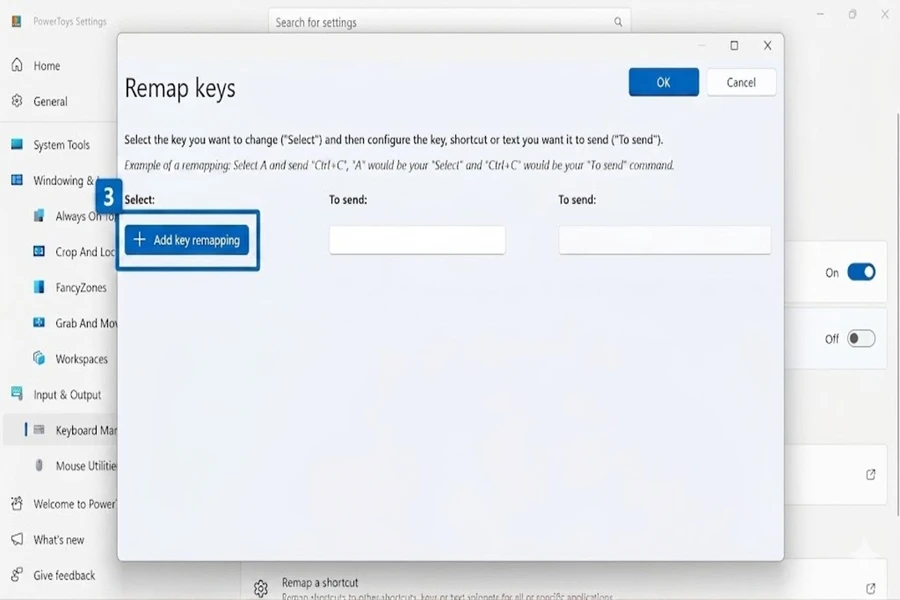
Task: Click the main window vertical scrollbar
Action: click(897, 313)
